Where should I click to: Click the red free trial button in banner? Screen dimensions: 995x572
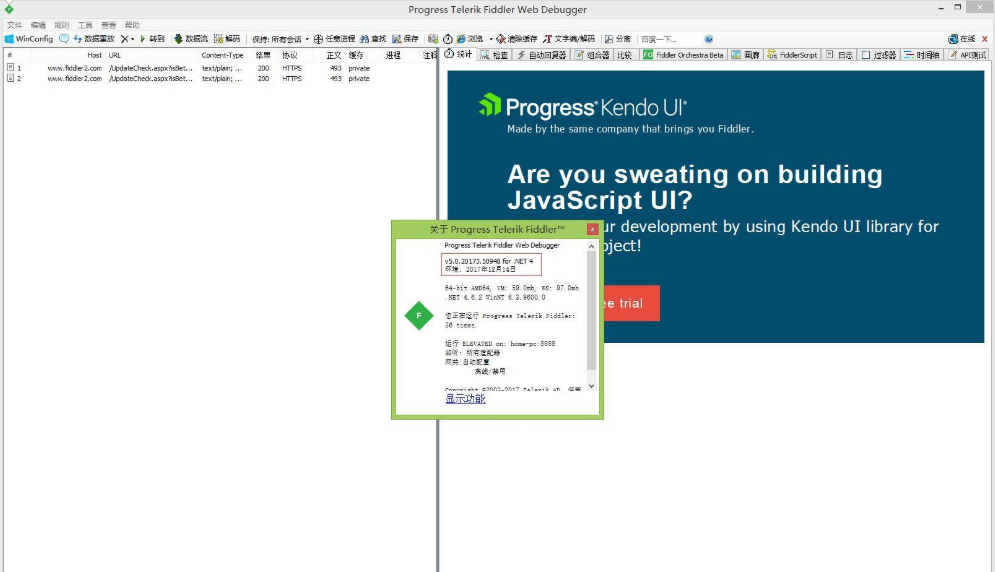[x=631, y=303]
